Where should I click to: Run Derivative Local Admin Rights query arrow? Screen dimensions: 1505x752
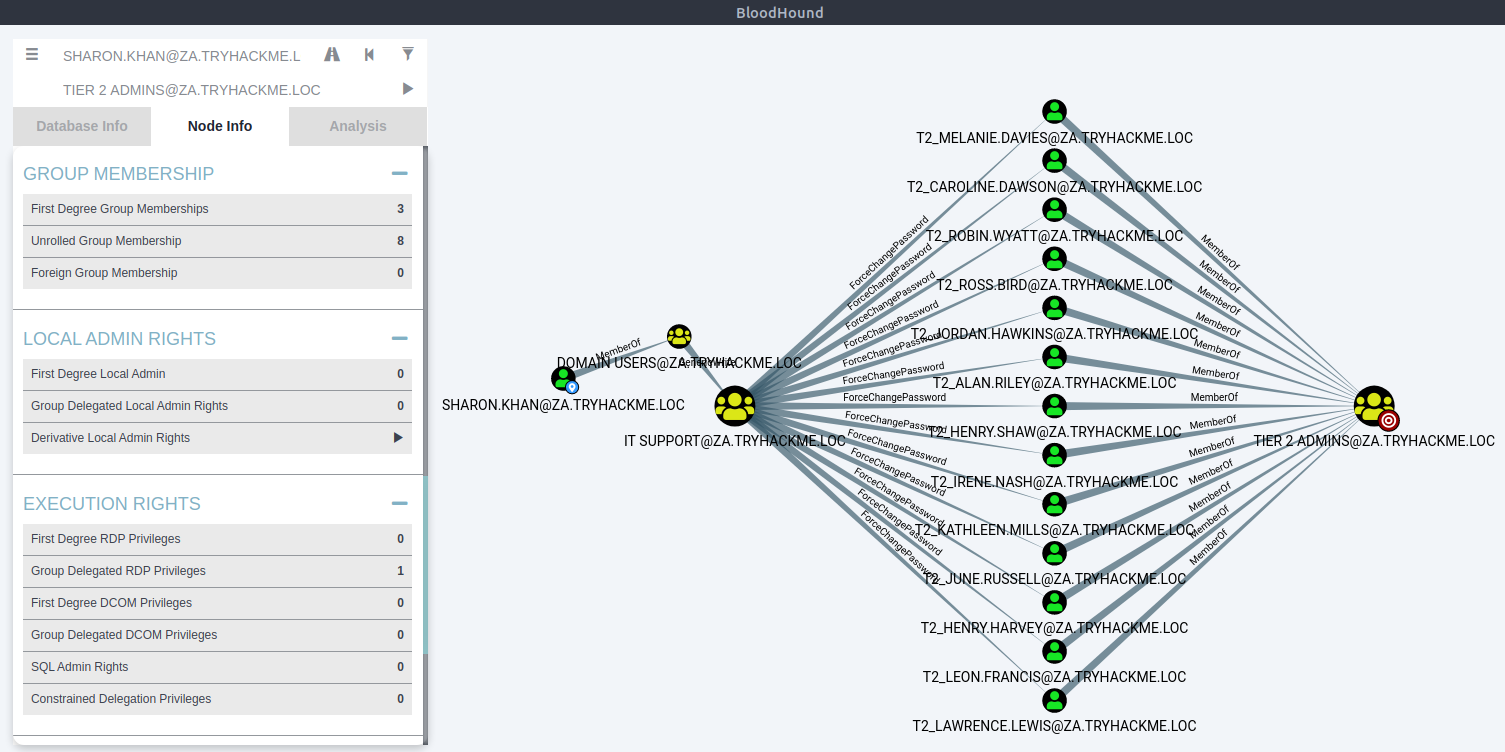[x=398, y=438]
